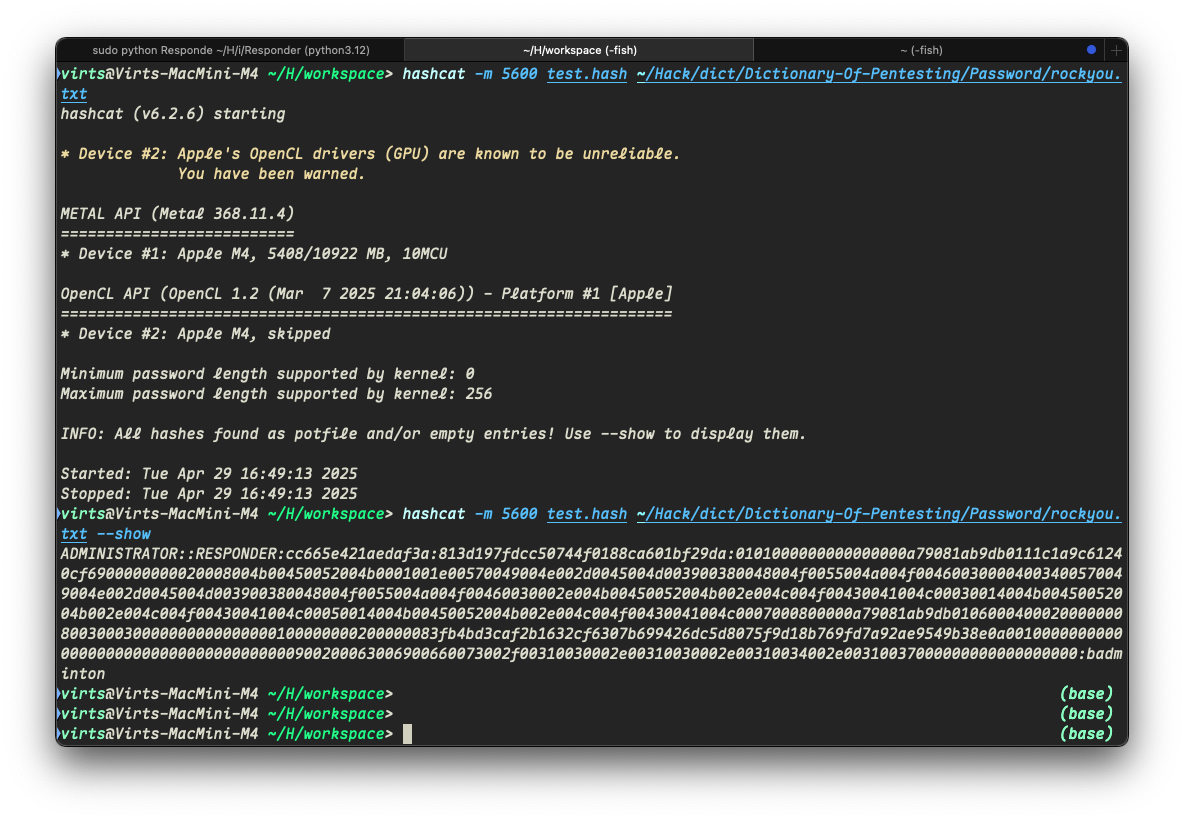This screenshot has height=820, width=1184.
Task: Open test.hash link in first command
Action: (x=587, y=74)
